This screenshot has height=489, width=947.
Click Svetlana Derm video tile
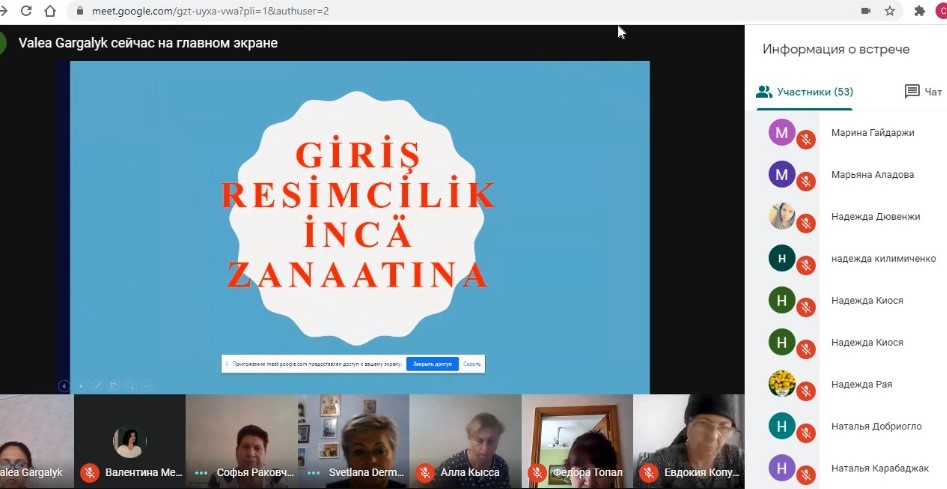click(353, 440)
